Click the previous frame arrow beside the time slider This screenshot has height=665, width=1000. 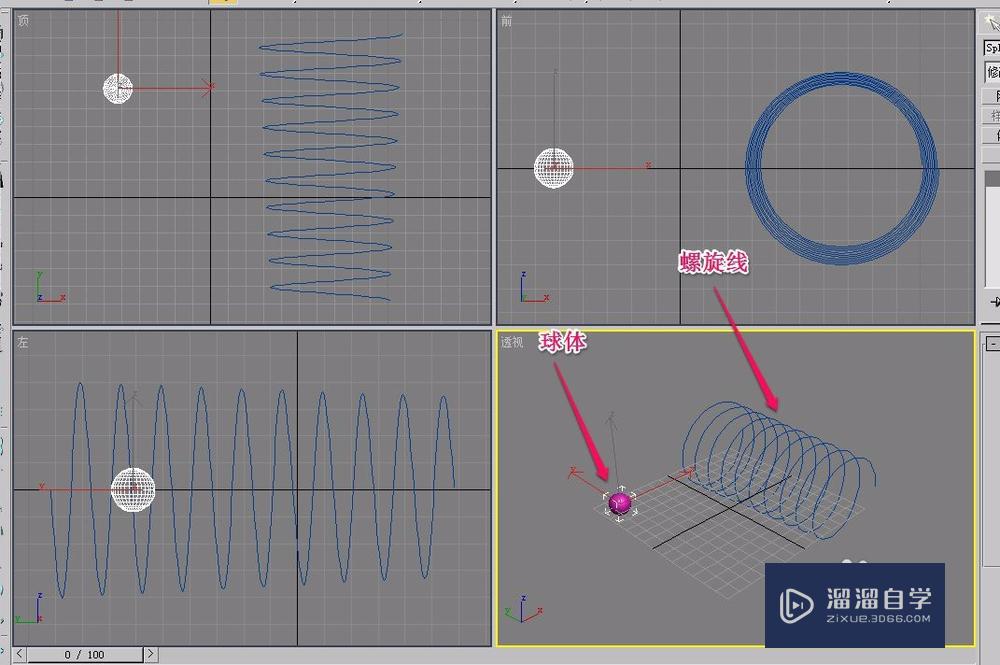click(x=20, y=654)
